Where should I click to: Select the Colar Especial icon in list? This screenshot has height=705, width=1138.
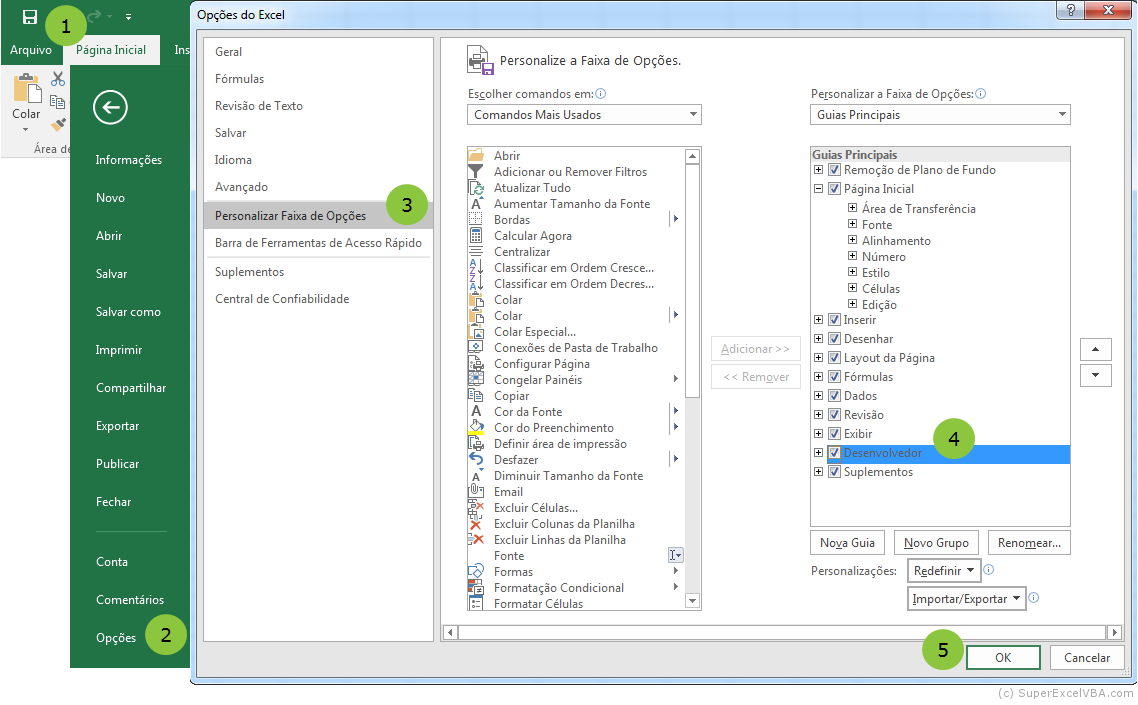click(476, 331)
